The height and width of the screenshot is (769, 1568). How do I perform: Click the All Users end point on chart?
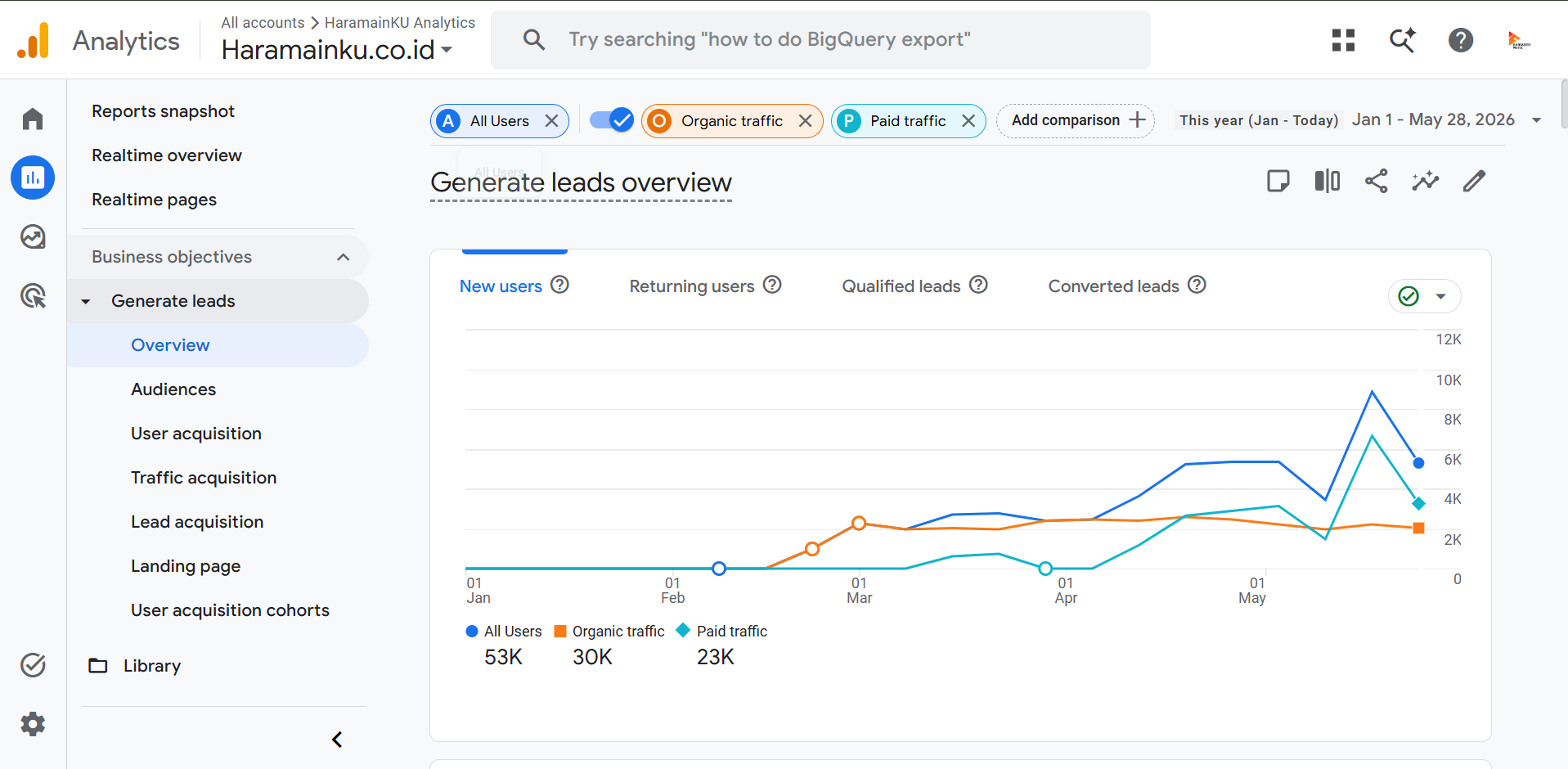[1419, 463]
